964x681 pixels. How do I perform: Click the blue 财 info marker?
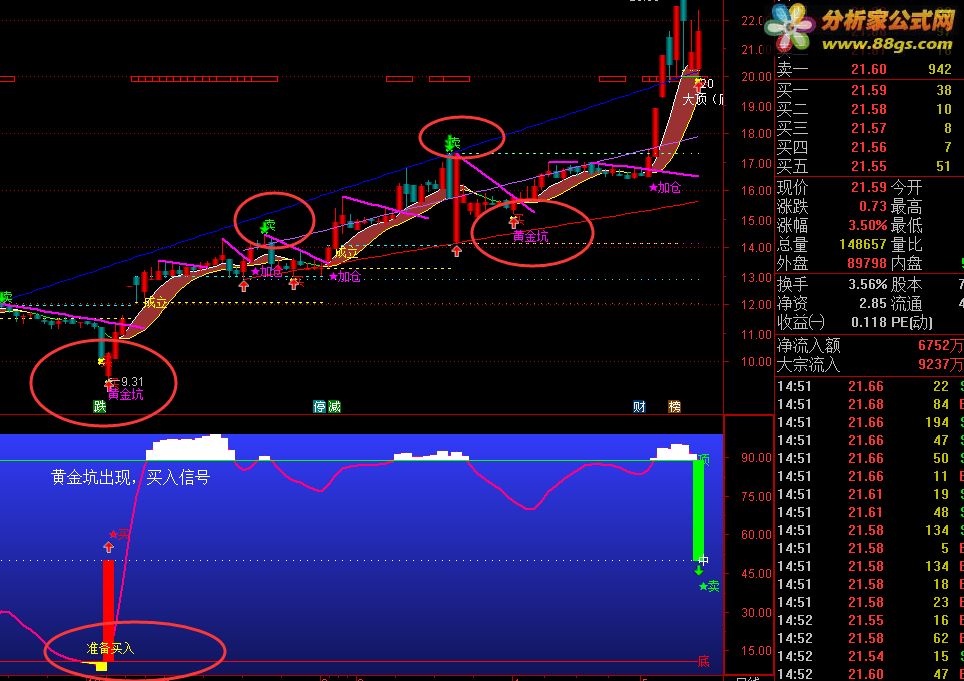[x=640, y=406]
